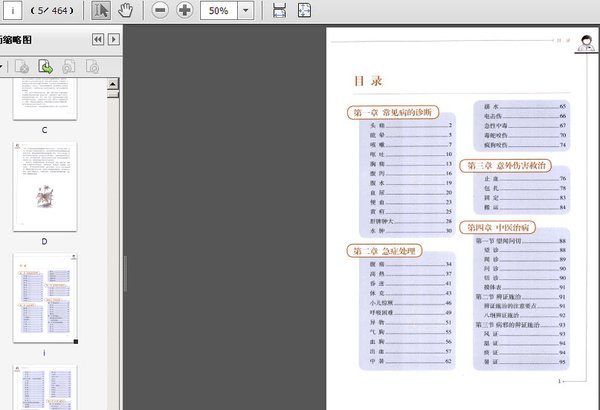Open the zoom level dropdown arrow
The height and width of the screenshot is (410, 600).
pos(246,11)
